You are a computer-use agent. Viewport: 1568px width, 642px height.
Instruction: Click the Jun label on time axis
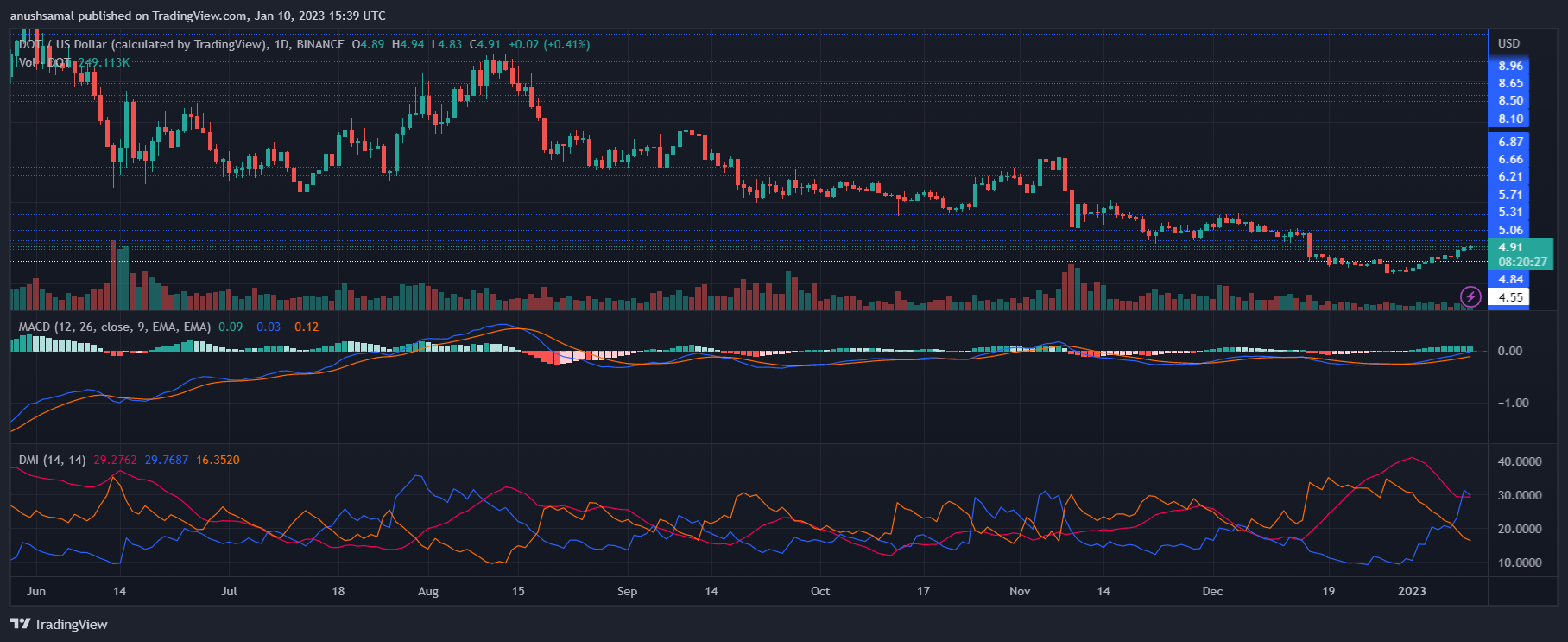pos(36,591)
